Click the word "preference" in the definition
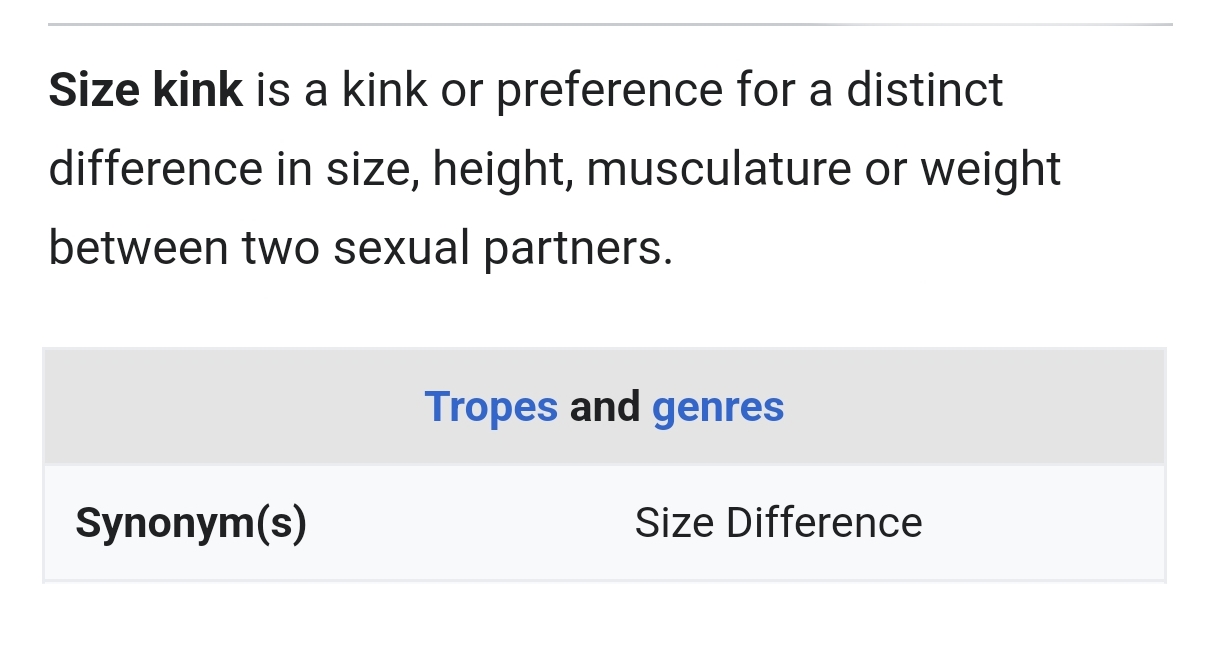The height and width of the screenshot is (647, 1220). pos(609,90)
